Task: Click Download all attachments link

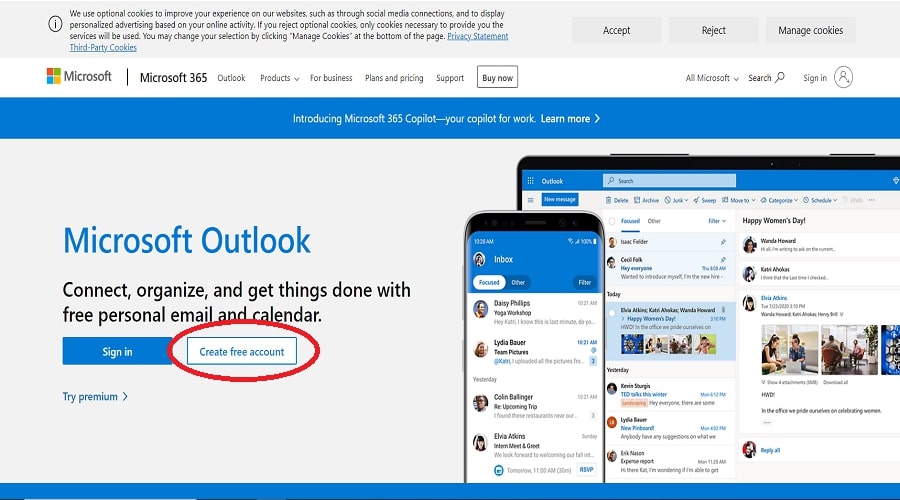Action: [835, 382]
